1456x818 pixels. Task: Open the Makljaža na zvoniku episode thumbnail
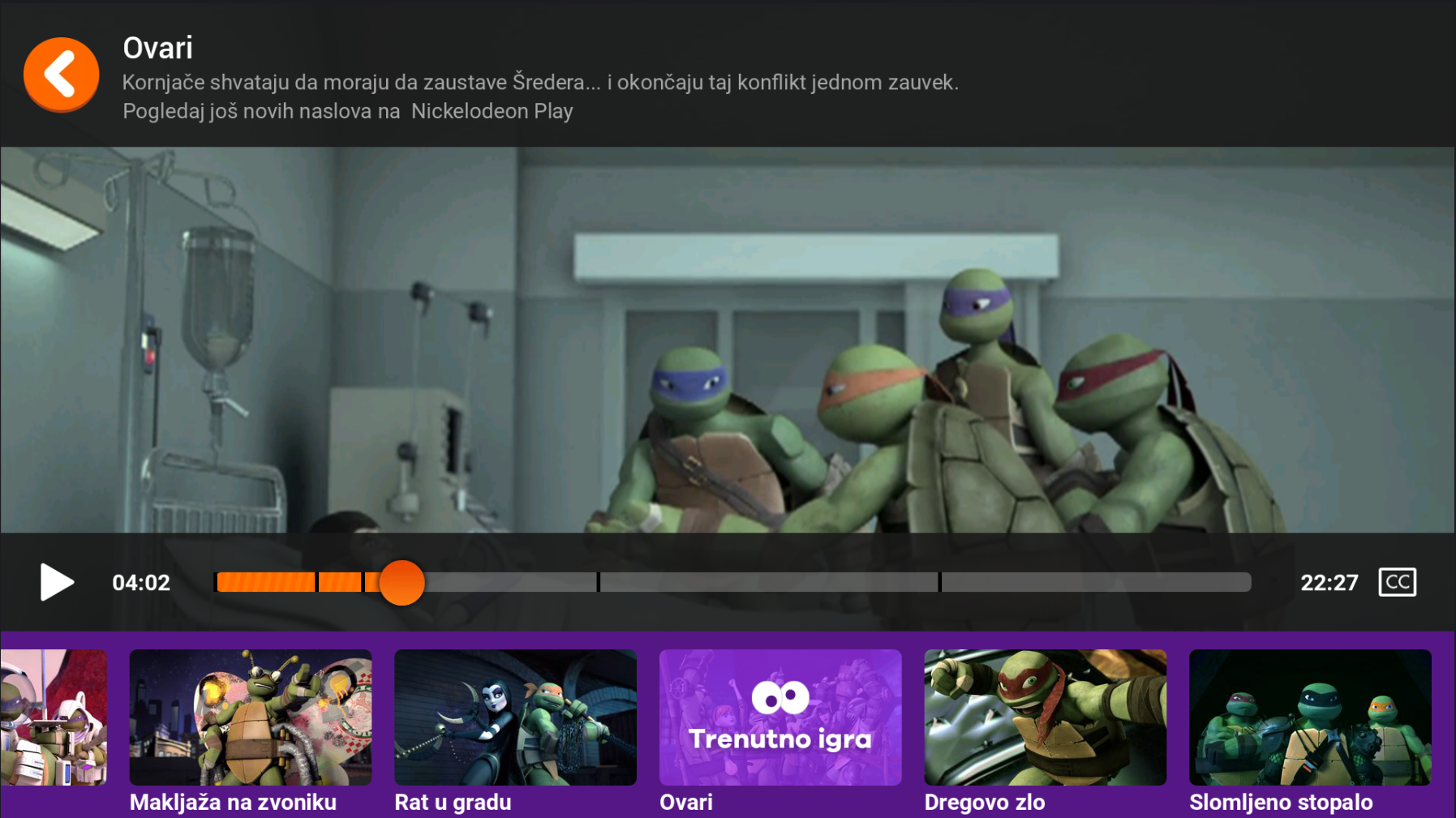point(251,717)
